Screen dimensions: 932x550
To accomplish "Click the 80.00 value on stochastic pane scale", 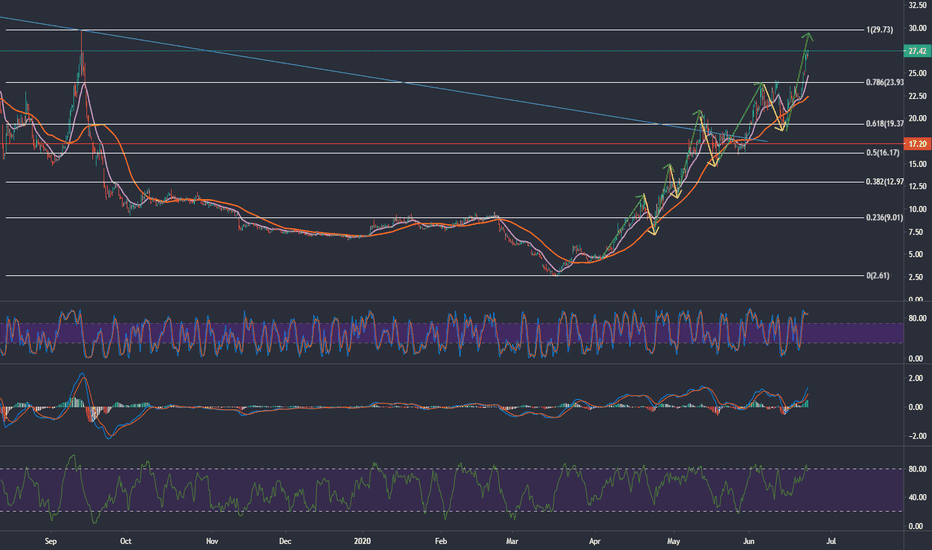I will click(x=917, y=318).
